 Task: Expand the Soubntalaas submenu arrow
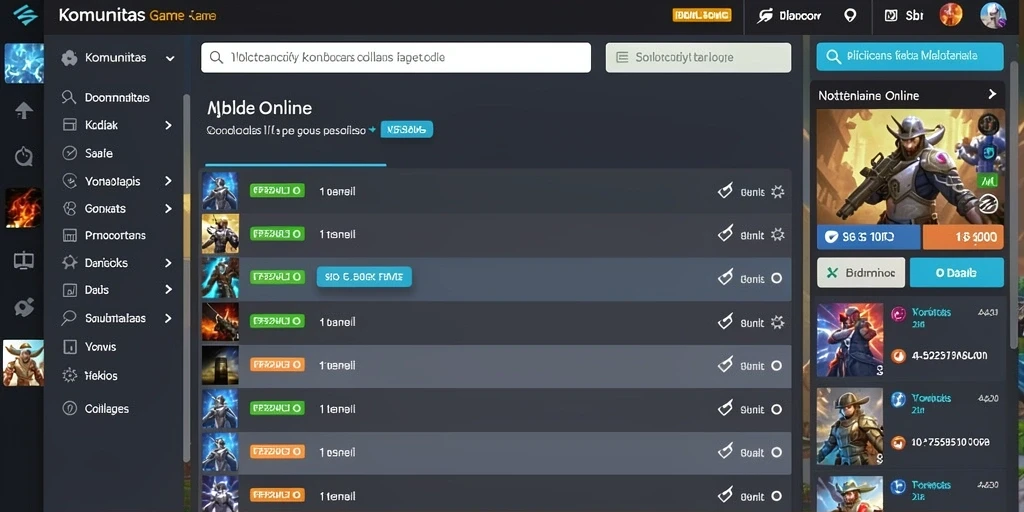point(168,318)
